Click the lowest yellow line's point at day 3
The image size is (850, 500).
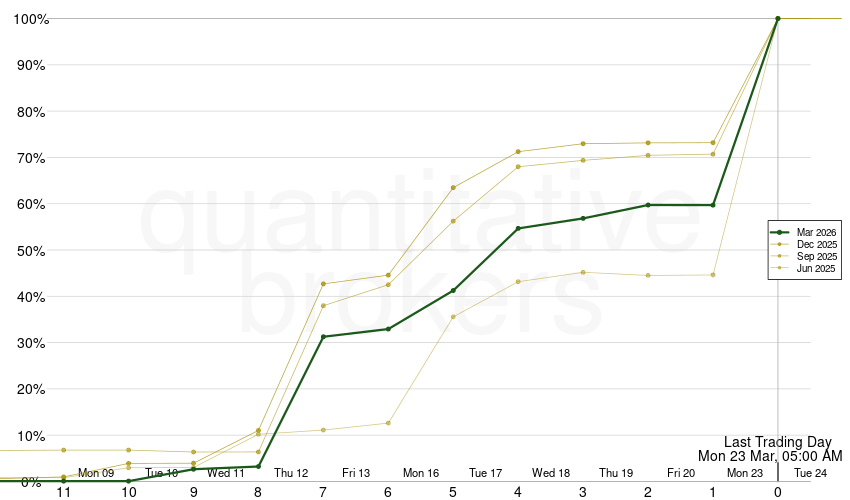[x=583, y=272]
